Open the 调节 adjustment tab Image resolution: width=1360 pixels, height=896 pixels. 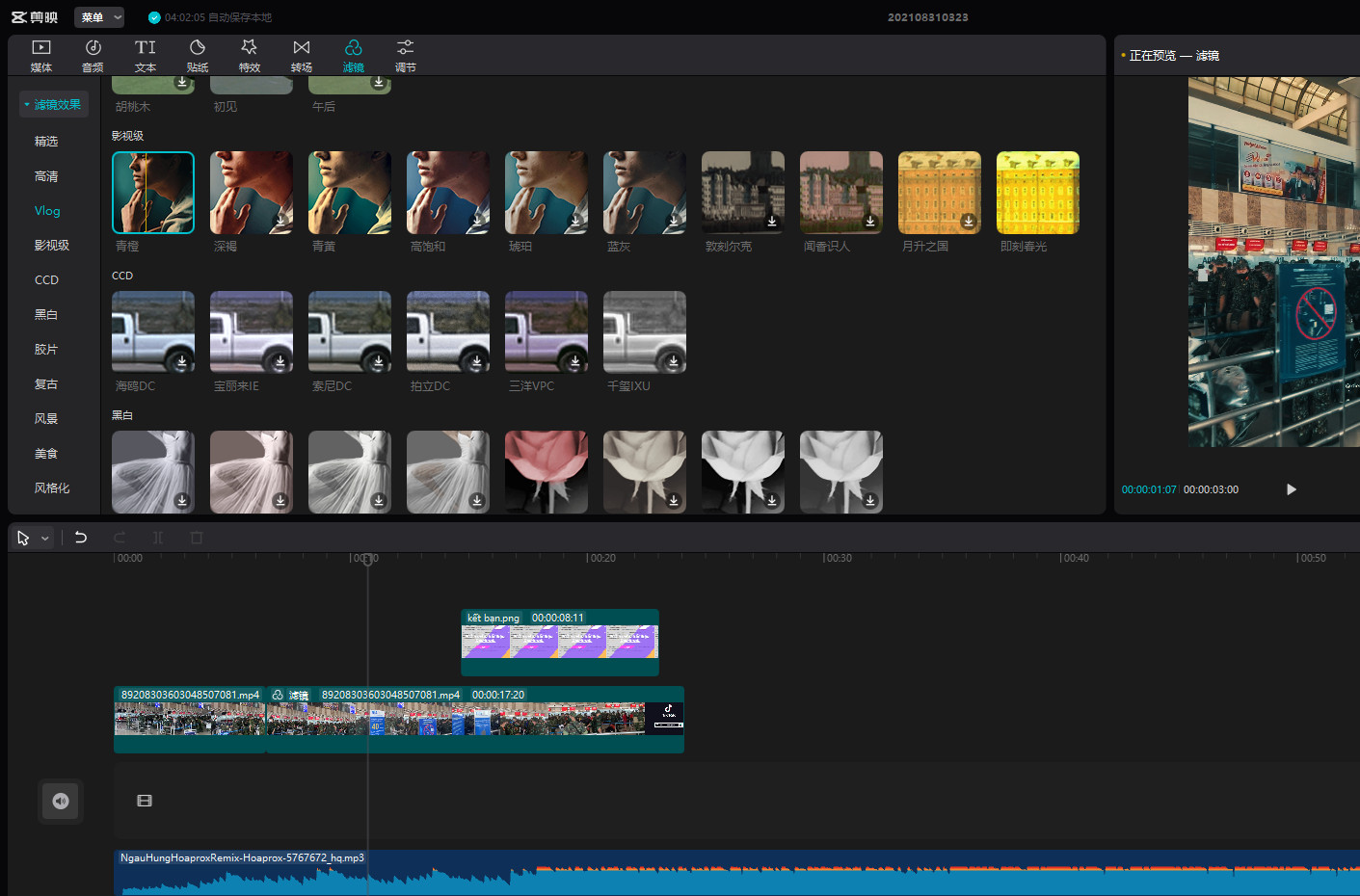click(406, 55)
